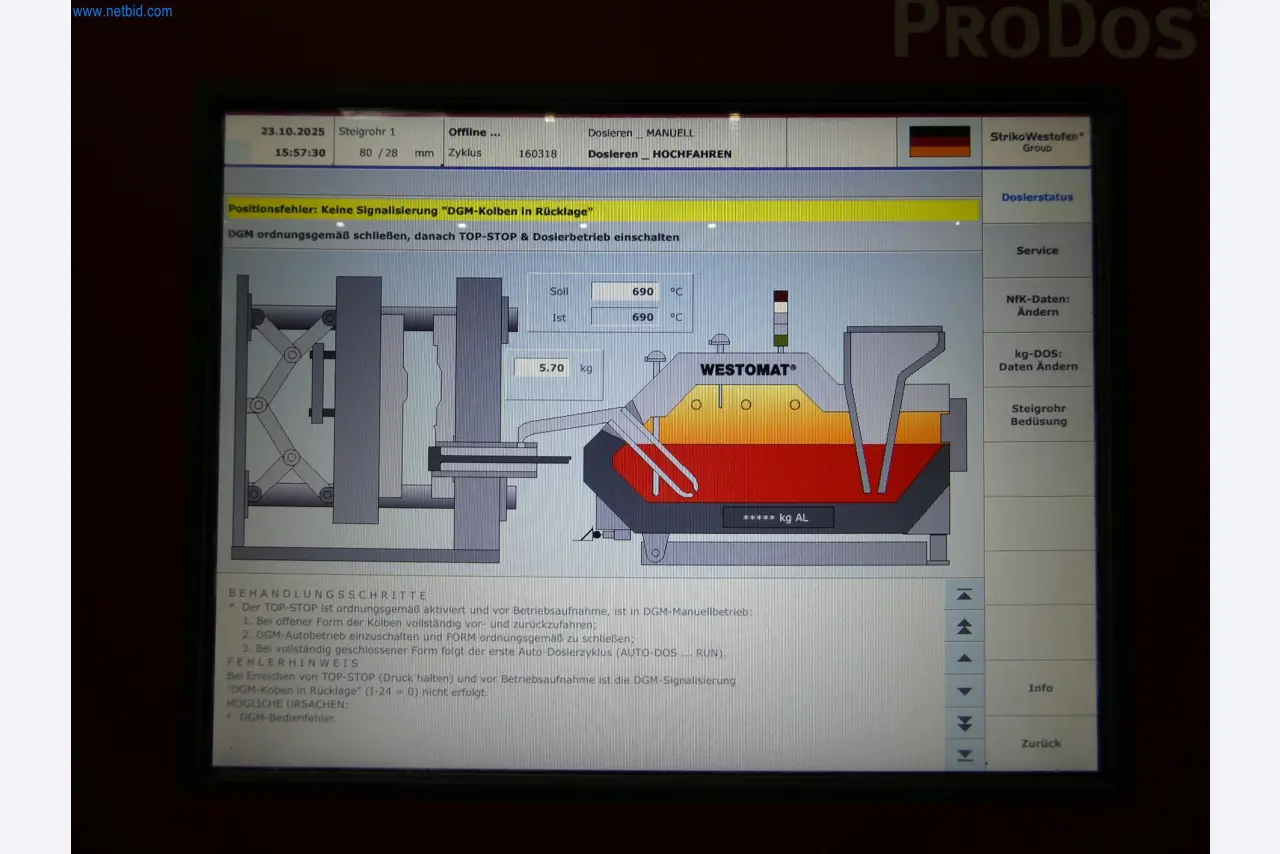
Task: Click the Zyklus 160318 counter
Action: (x=503, y=153)
